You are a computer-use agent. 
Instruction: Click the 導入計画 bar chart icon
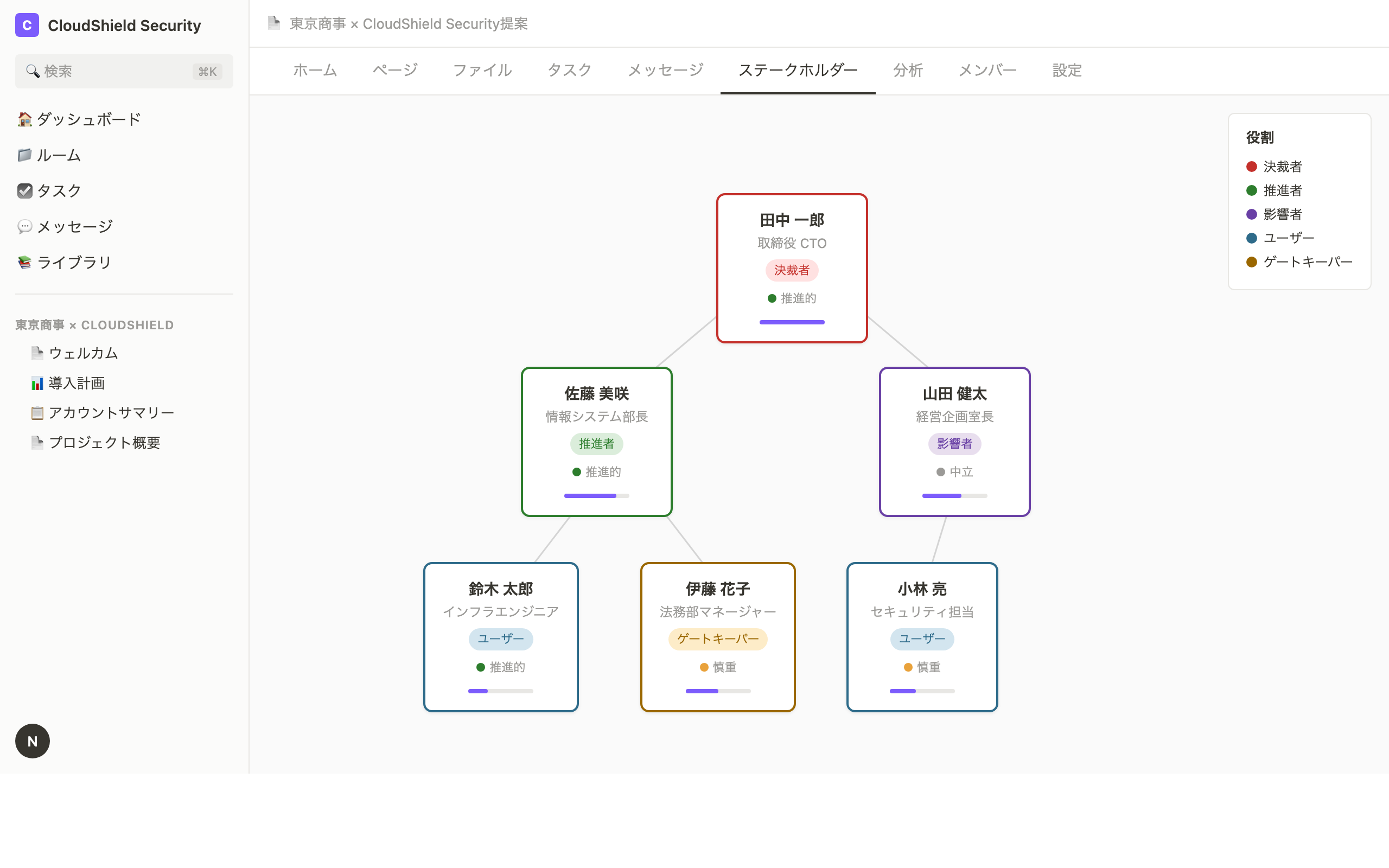point(37,384)
